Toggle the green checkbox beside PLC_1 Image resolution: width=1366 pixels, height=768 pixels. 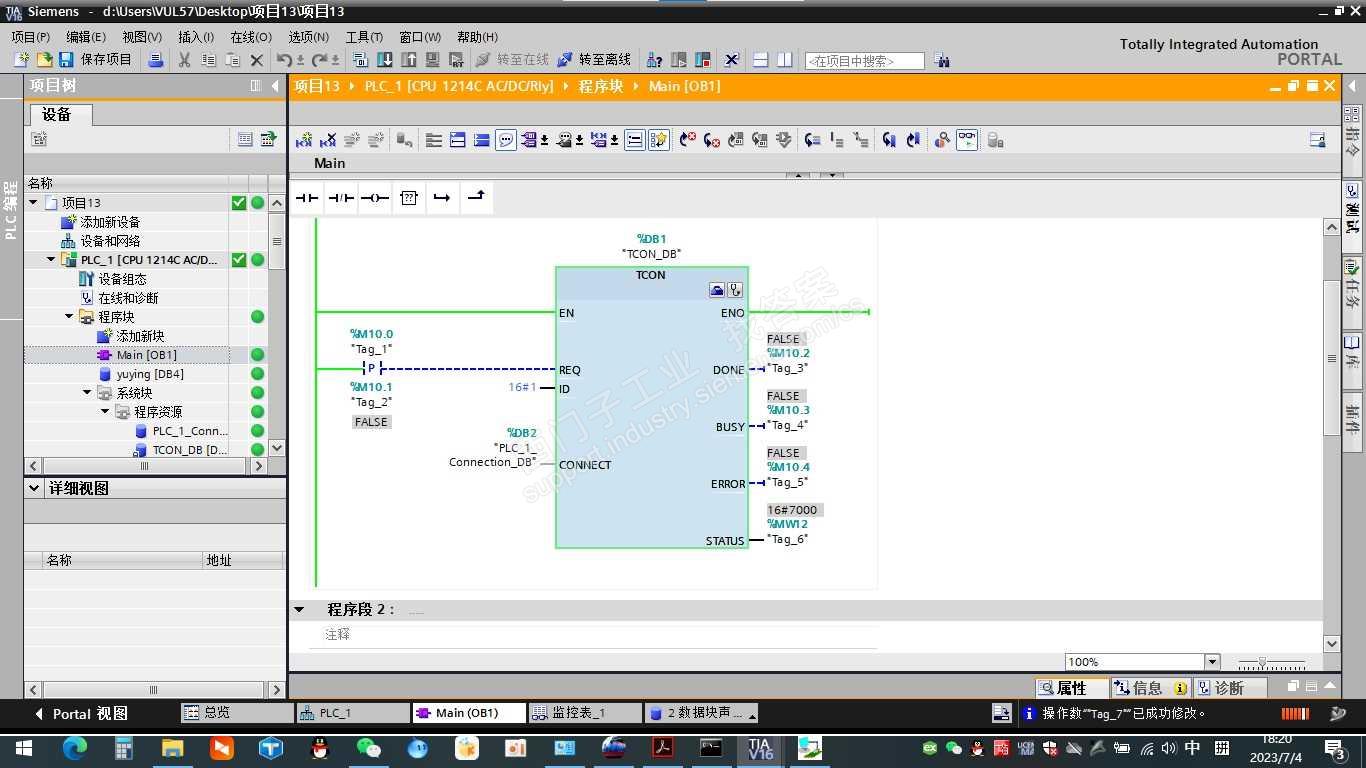pos(239,260)
